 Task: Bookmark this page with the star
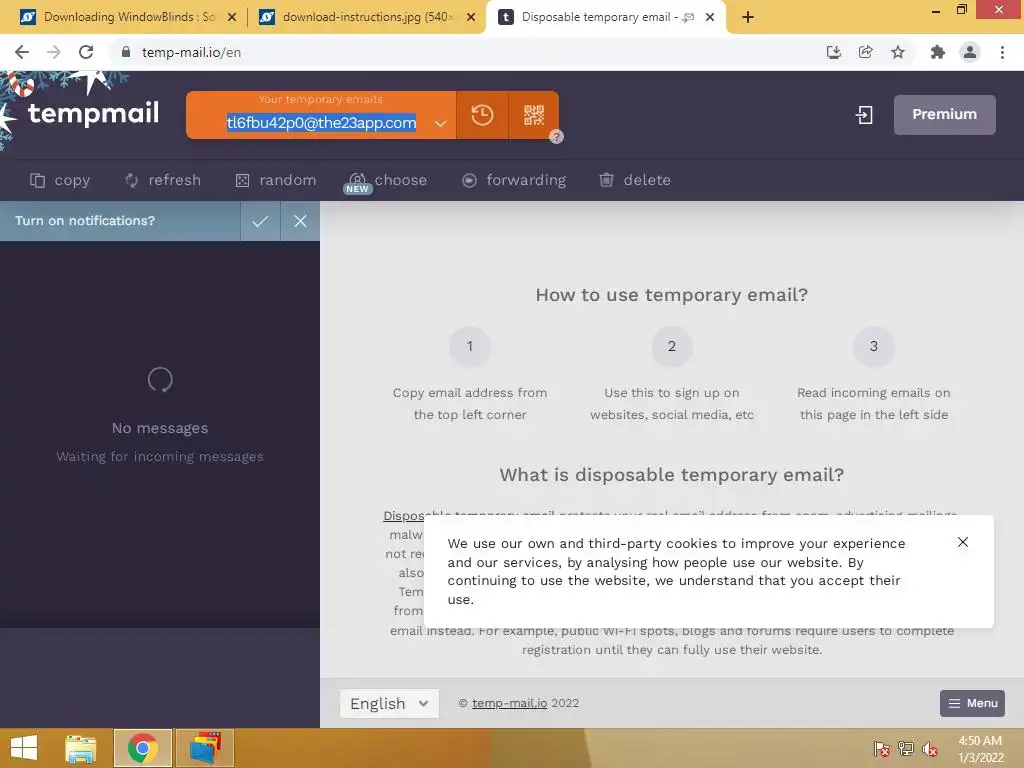coord(898,52)
